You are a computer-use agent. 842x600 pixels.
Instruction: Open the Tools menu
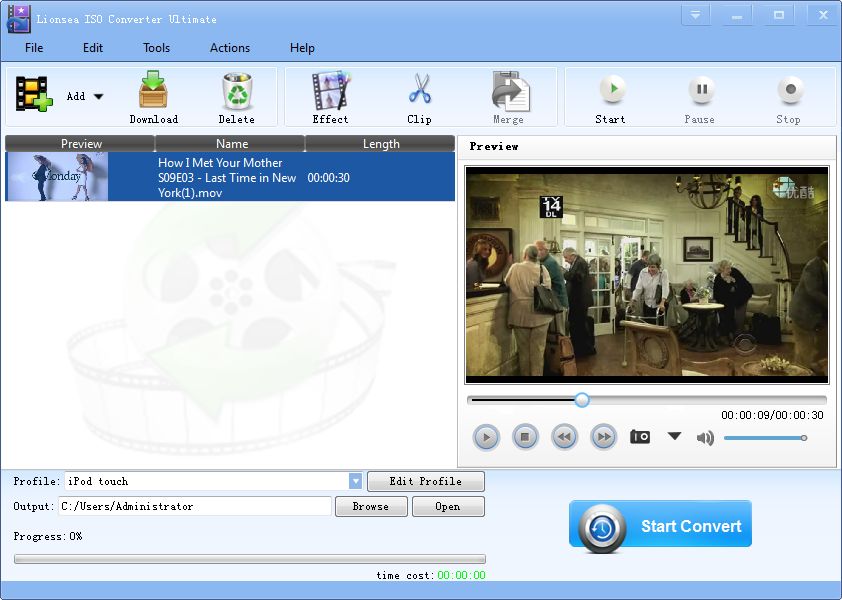click(156, 48)
